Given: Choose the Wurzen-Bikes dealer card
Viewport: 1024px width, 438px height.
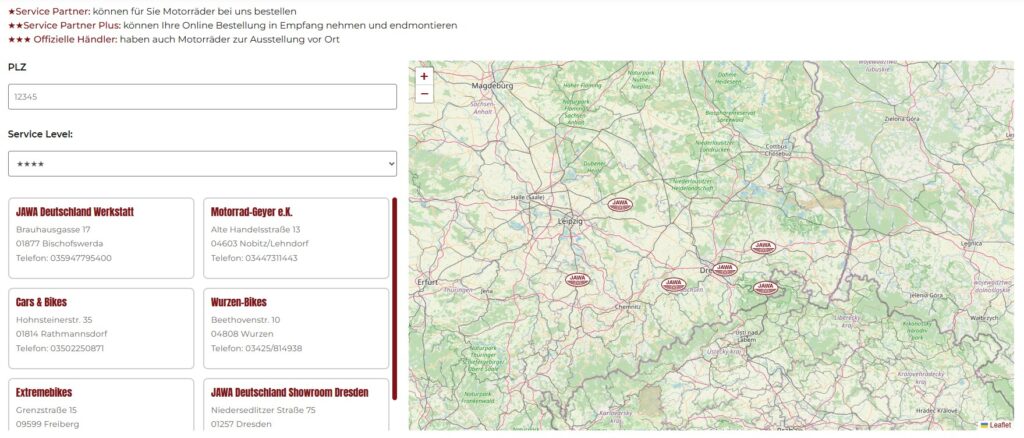Looking at the screenshot, I should pos(295,328).
